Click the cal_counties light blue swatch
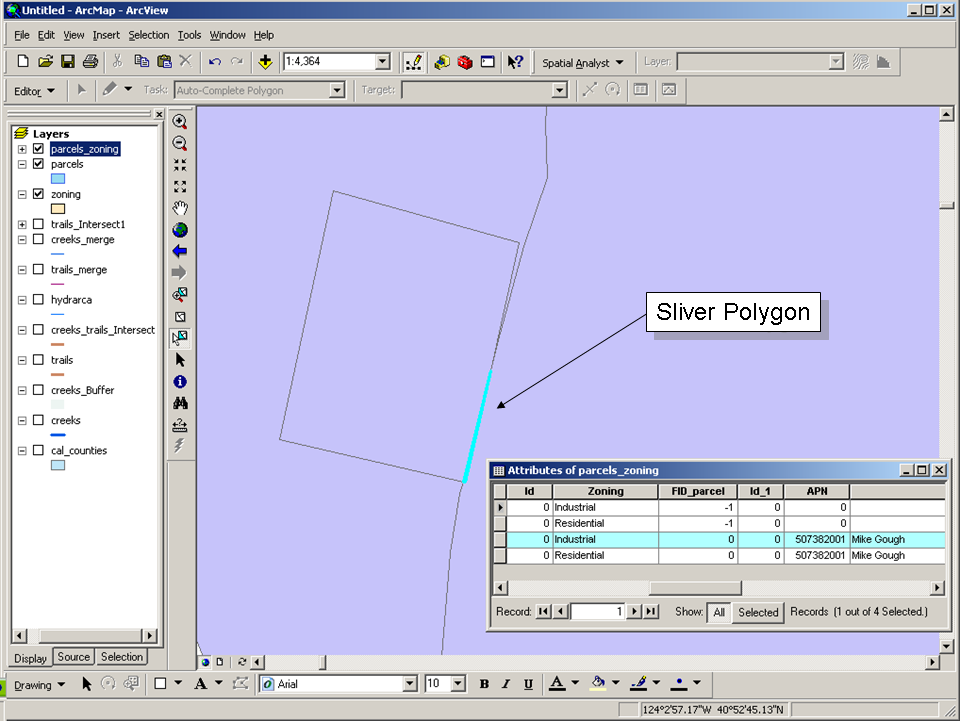 pyautogui.click(x=58, y=465)
